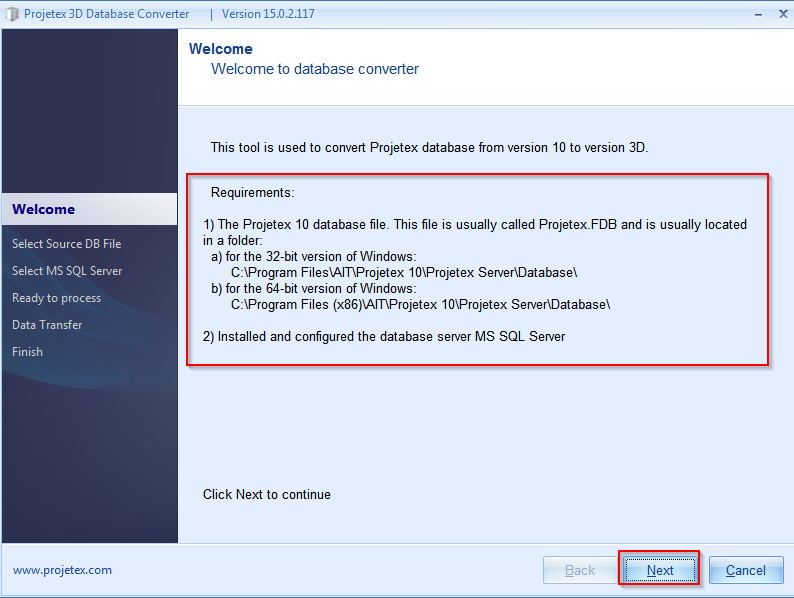Click the 'This tool is used to convert' sentence

click(x=429, y=147)
